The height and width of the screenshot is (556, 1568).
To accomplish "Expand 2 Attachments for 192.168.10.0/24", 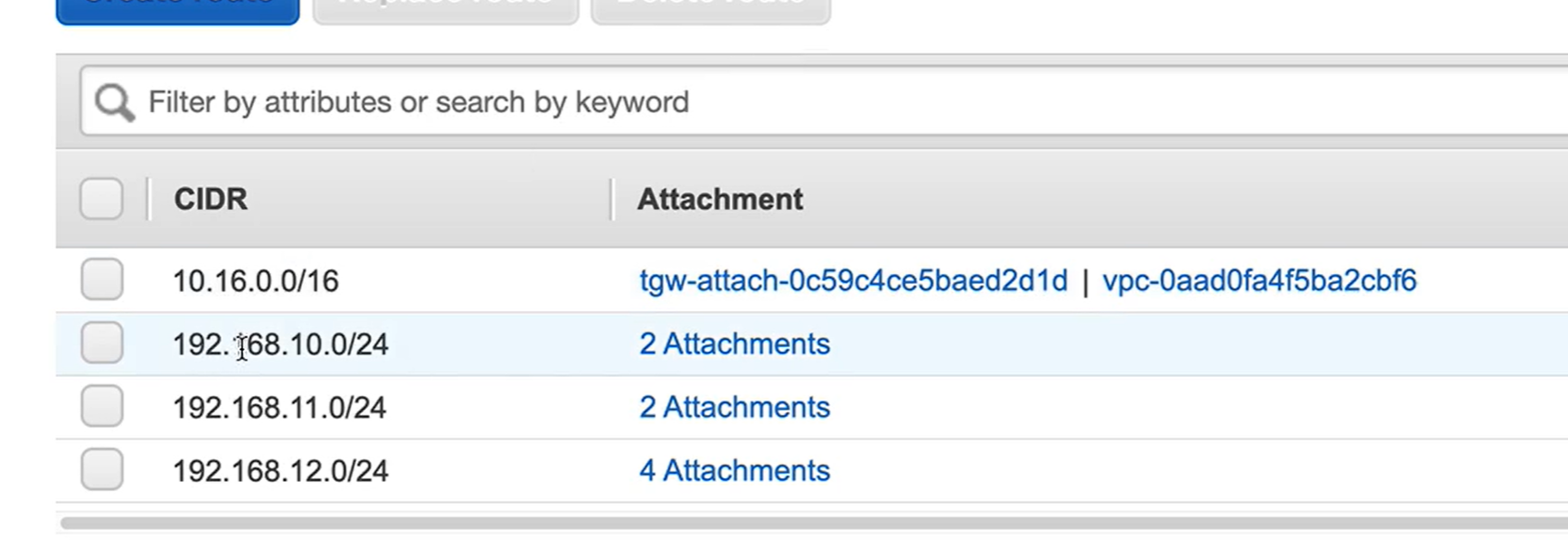I will [734, 344].
